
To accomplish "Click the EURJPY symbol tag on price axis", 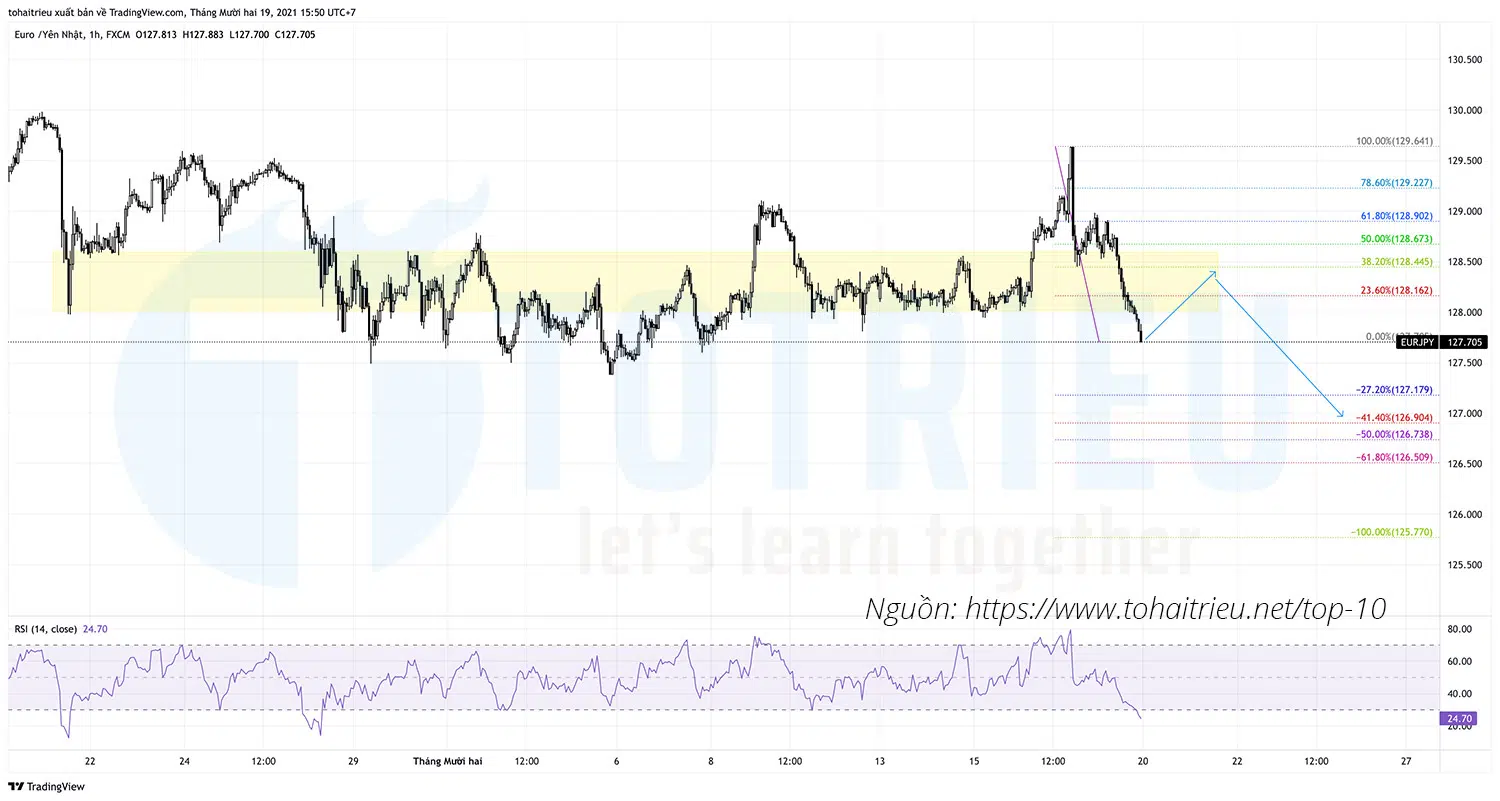I will [1417, 342].
